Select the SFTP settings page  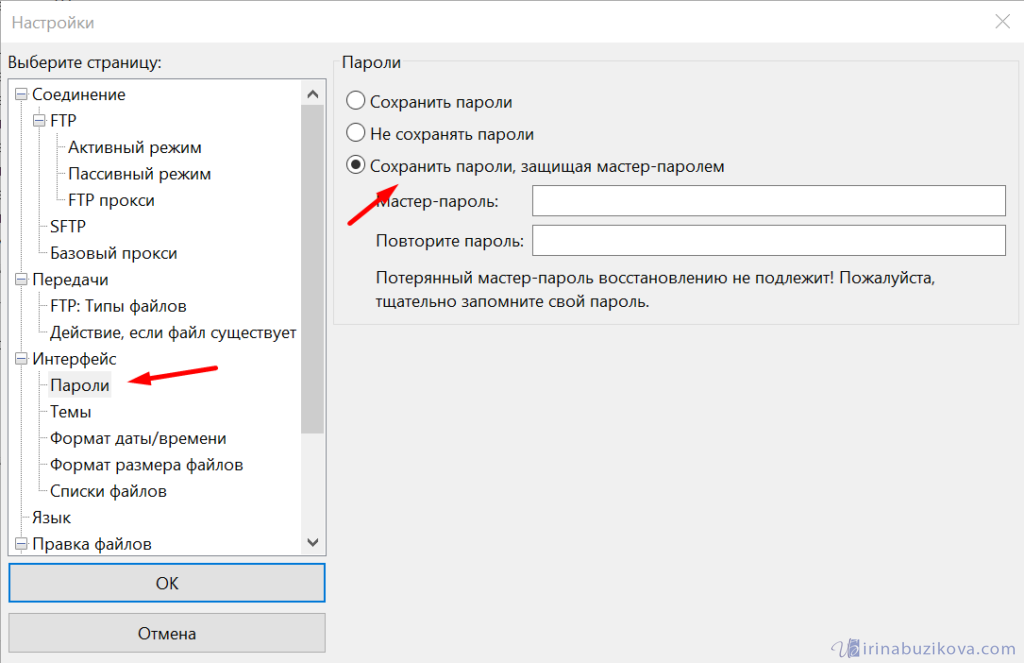click(x=68, y=227)
